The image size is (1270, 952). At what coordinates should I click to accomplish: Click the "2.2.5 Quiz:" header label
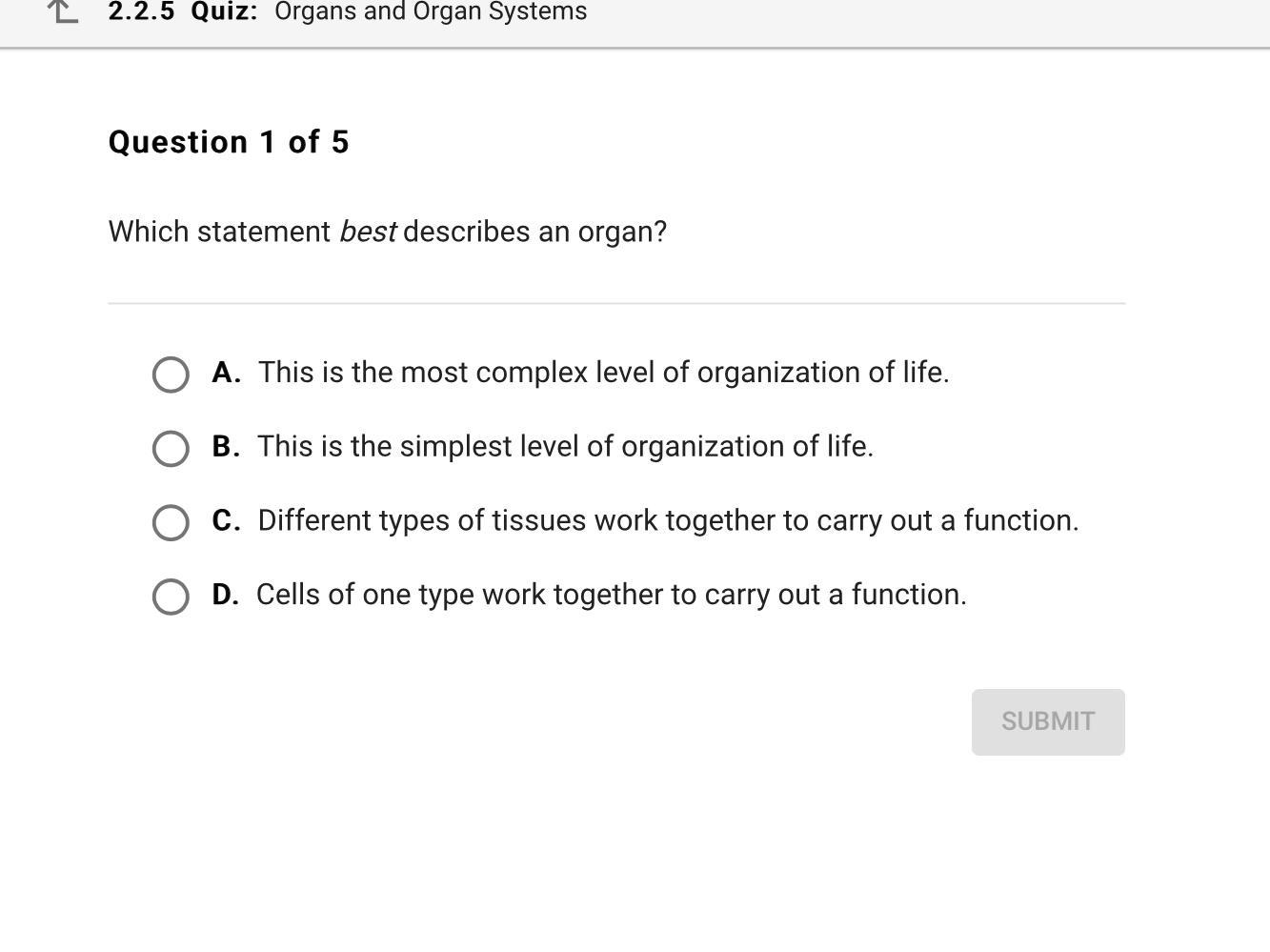tap(183, 12)
